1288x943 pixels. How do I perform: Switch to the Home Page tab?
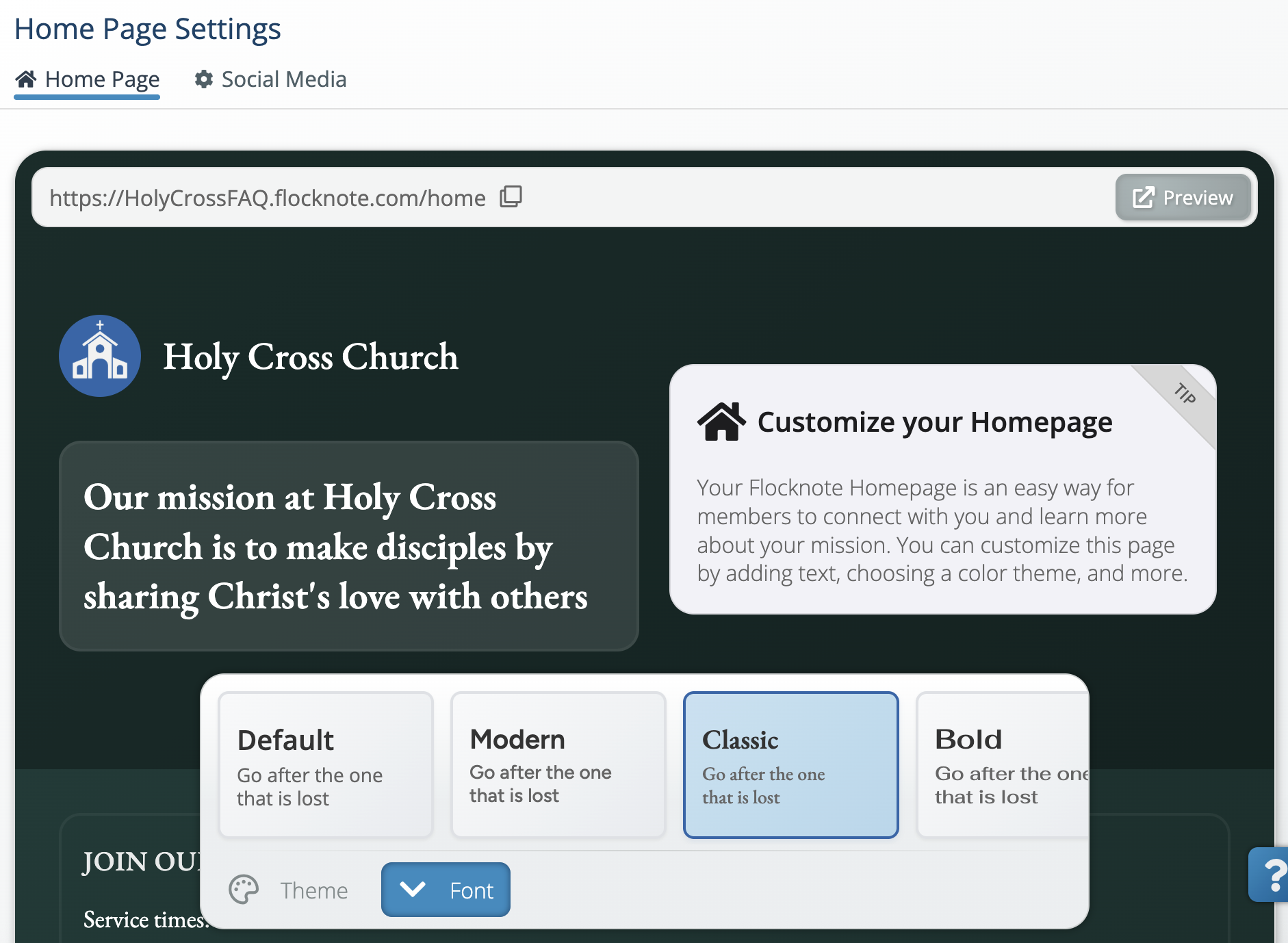point(87,80)
